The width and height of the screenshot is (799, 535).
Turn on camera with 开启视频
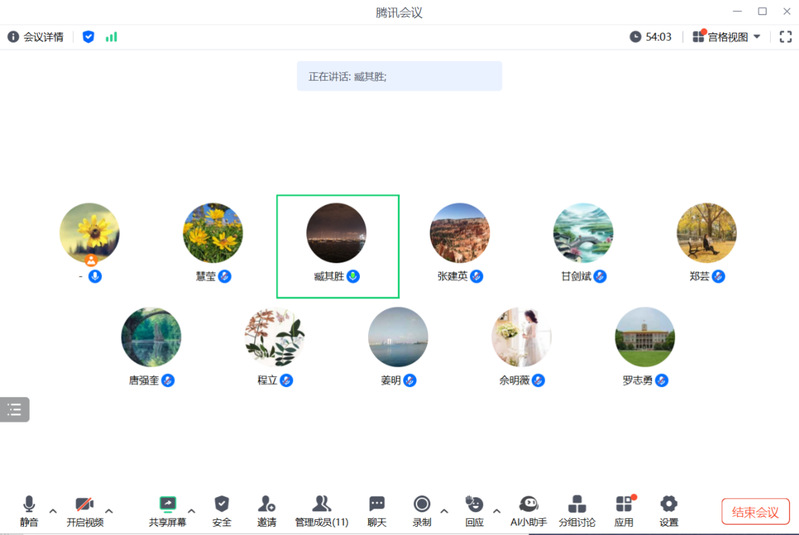85,504
